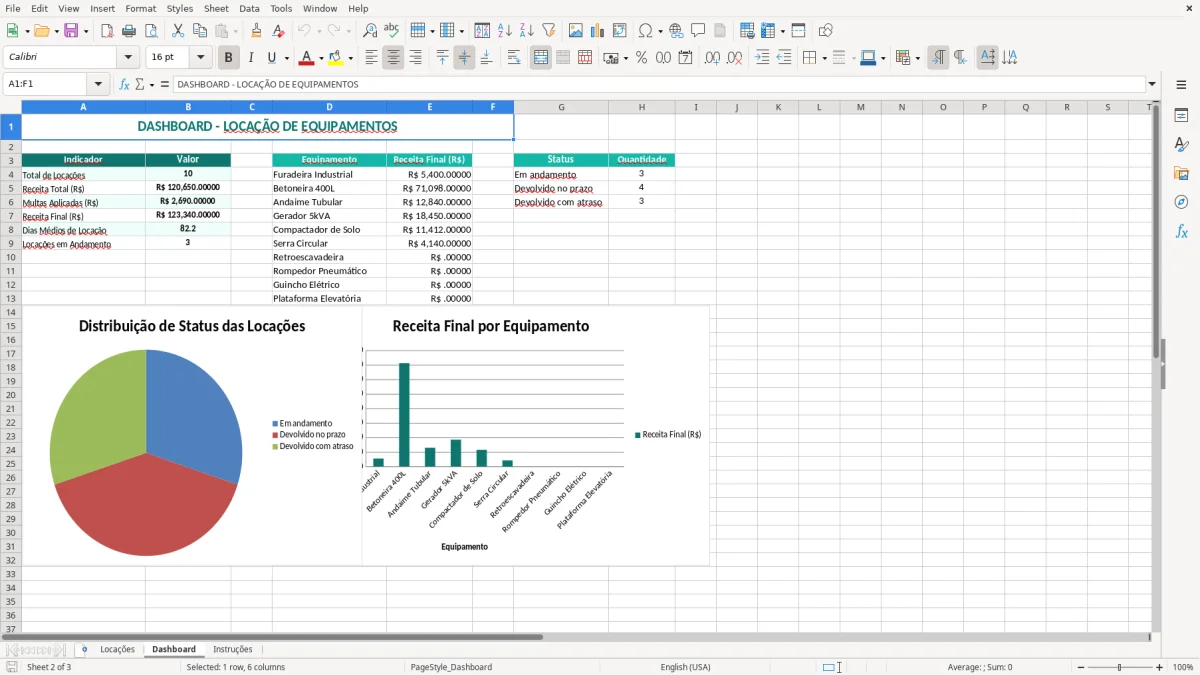Open the Sidebar Properties deck

[x=1181, y=116]
